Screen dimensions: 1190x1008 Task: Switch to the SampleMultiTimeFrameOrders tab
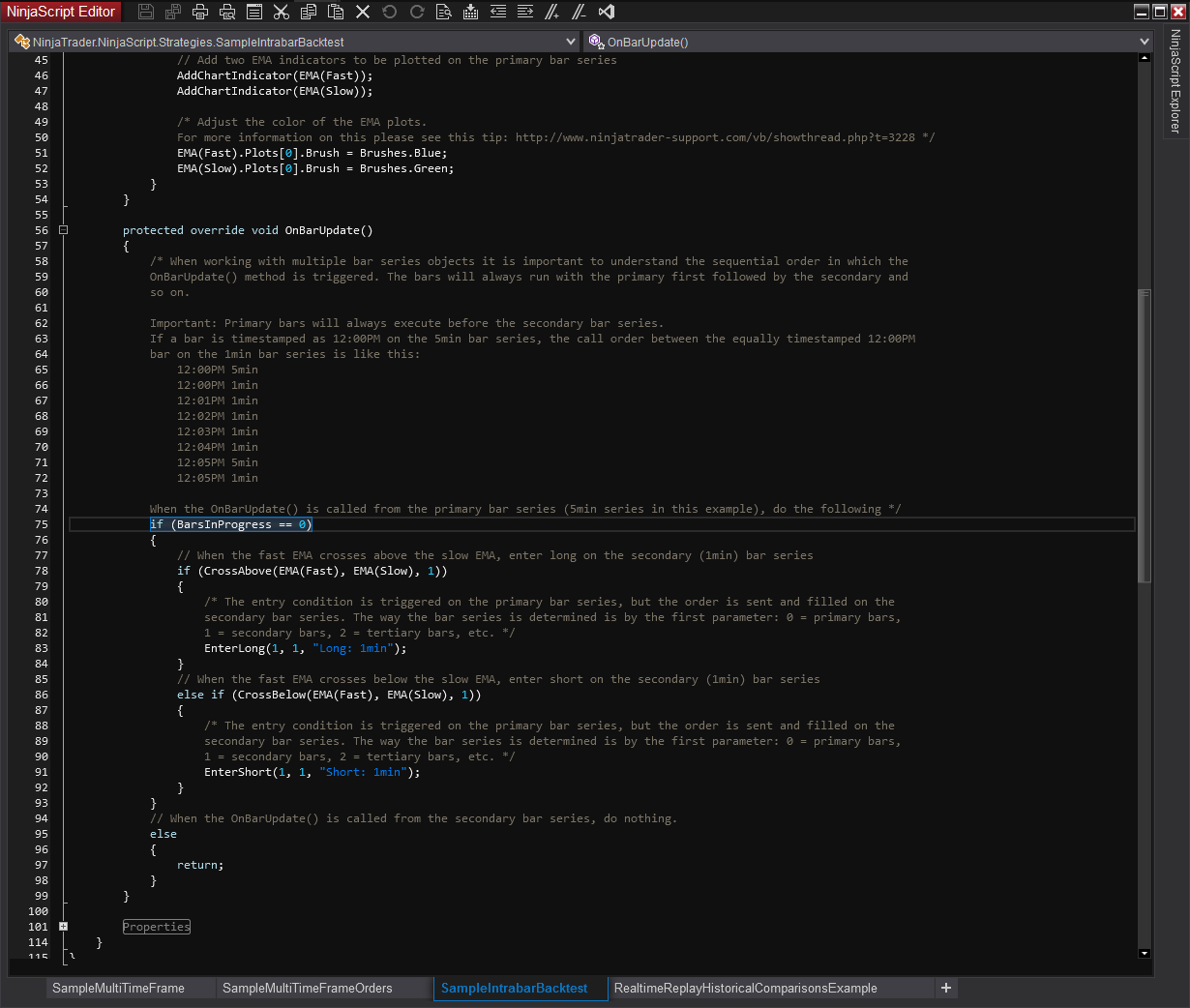tap(308, 988)
